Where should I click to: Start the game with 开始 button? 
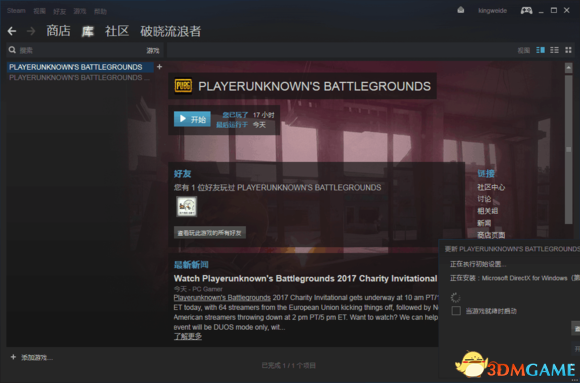[192, 119]
